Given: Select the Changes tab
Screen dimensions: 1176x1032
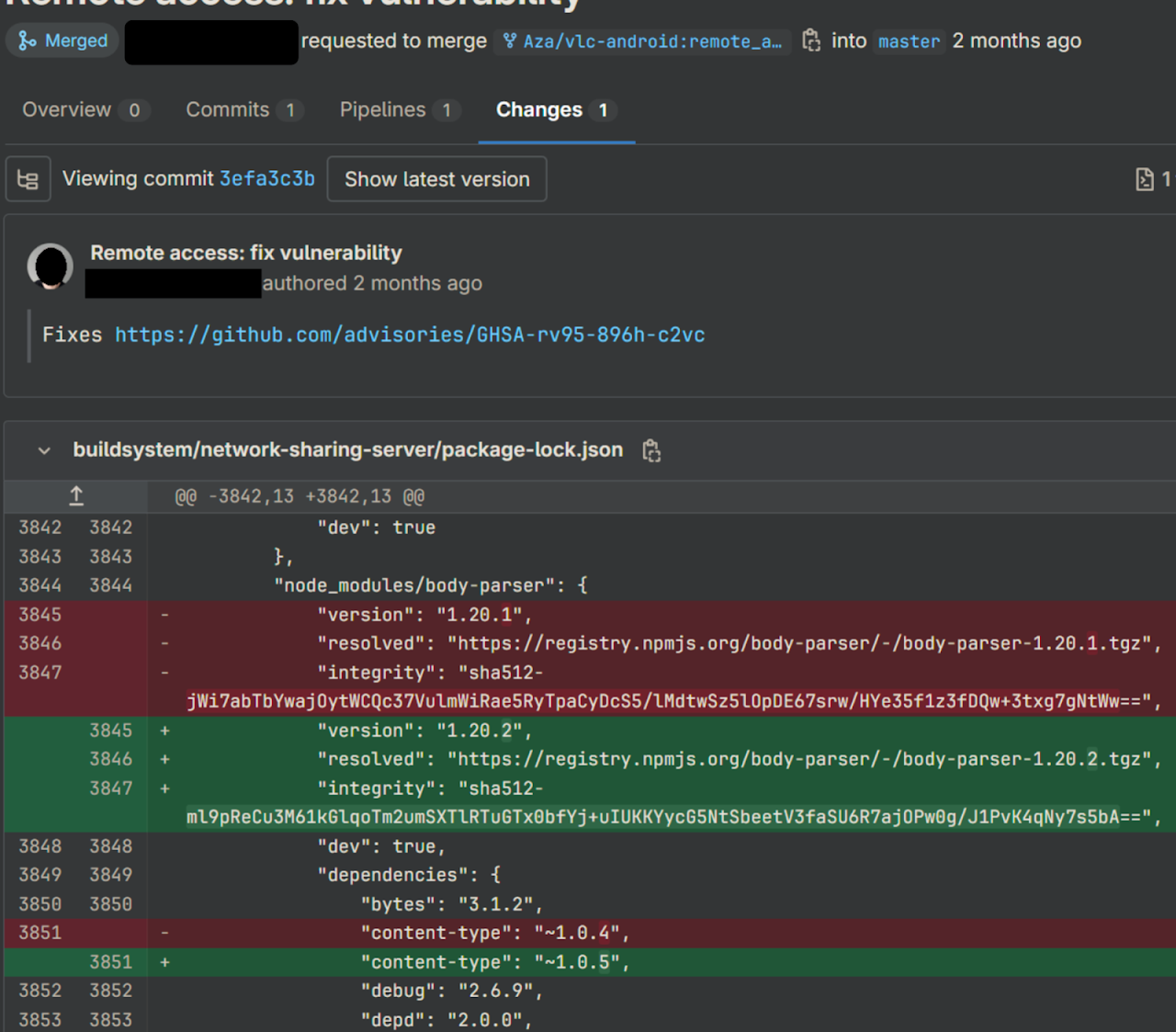Looking at the screenshot, I should [539, 110].
